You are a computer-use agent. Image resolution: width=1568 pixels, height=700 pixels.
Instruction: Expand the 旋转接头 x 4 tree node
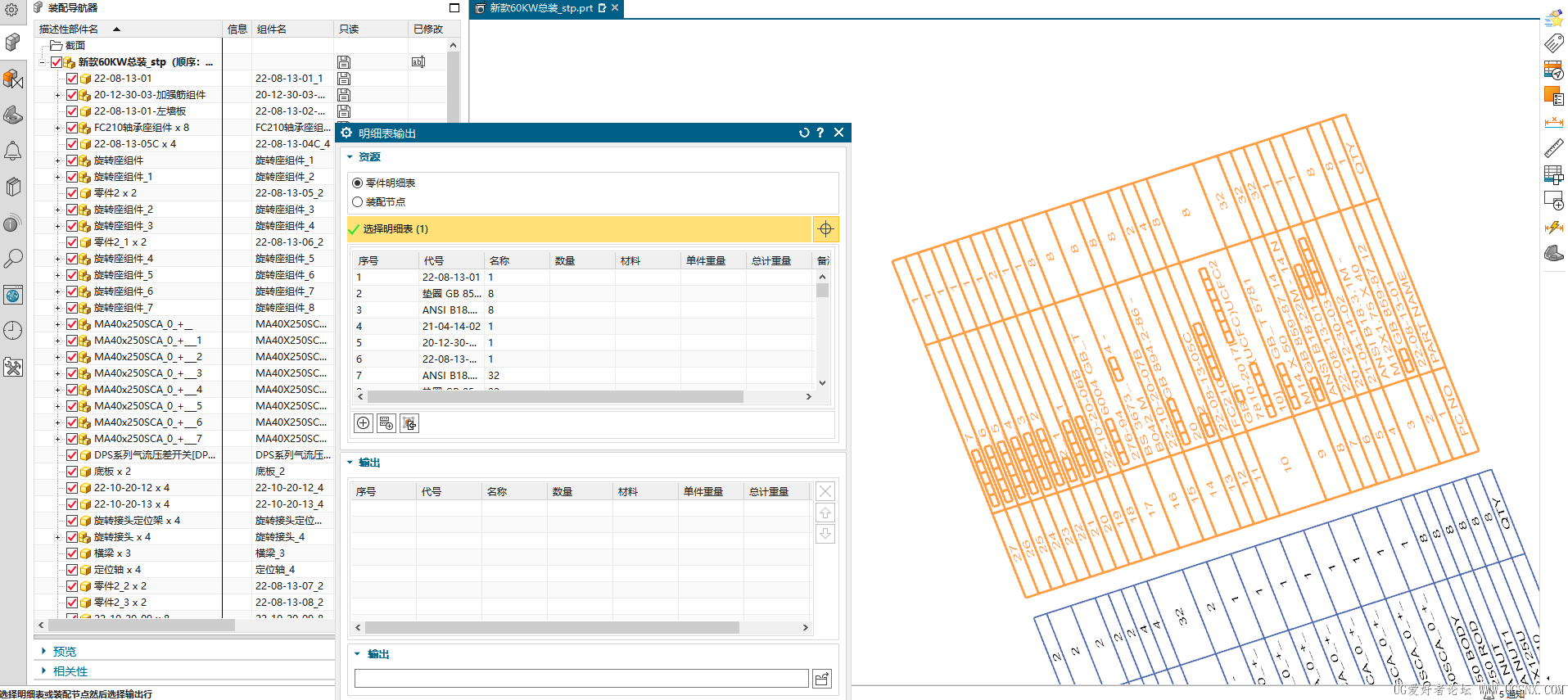(58, 537)
